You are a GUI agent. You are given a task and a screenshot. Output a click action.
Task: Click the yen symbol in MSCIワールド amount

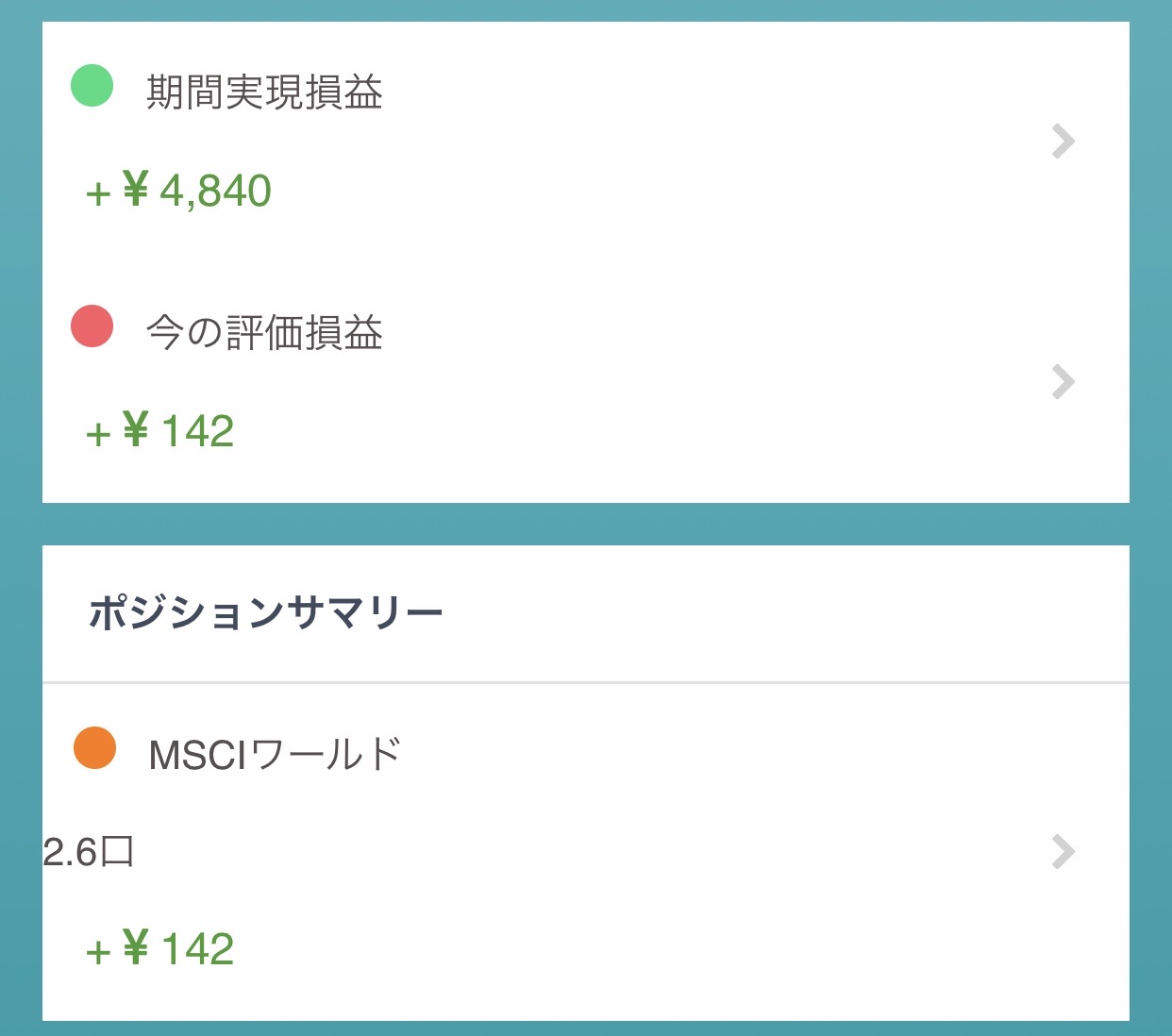[136, 947]
